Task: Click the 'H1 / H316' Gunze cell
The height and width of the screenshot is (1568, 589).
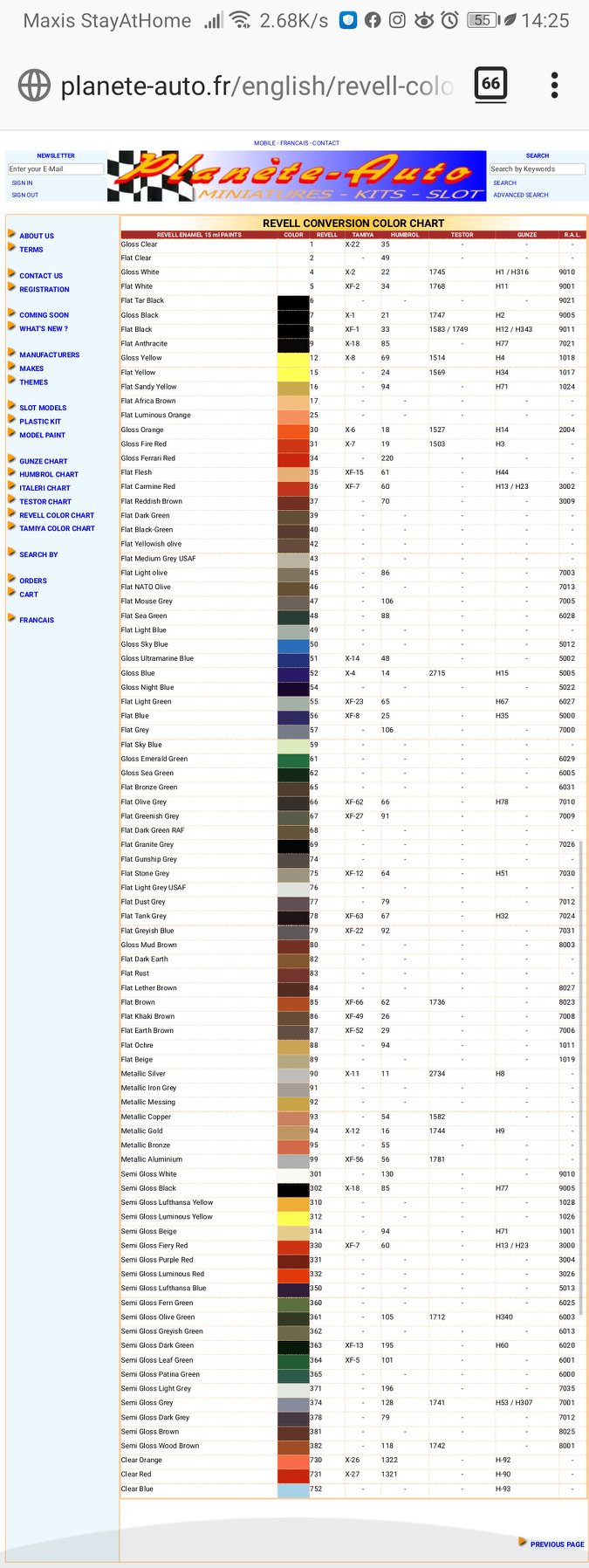Action: [x=512, y=272]
